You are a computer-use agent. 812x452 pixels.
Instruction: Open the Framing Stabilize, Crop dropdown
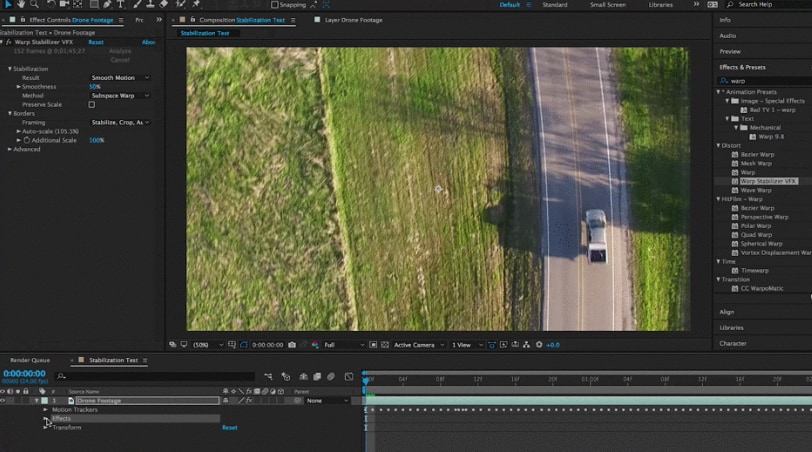(x=120, y=123)
